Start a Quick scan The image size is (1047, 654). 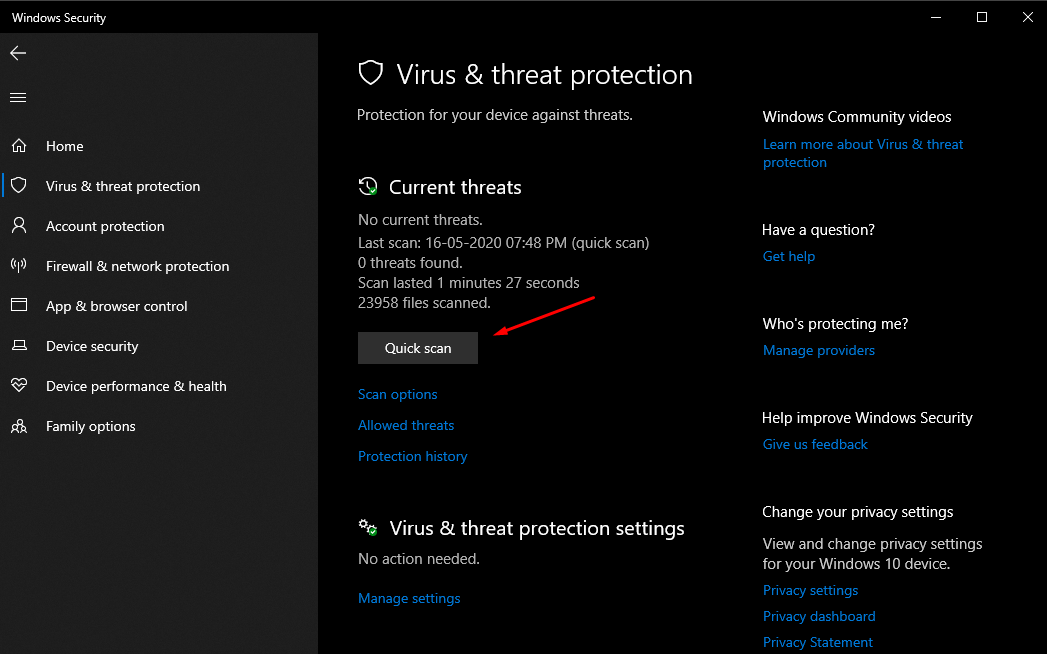418,348
